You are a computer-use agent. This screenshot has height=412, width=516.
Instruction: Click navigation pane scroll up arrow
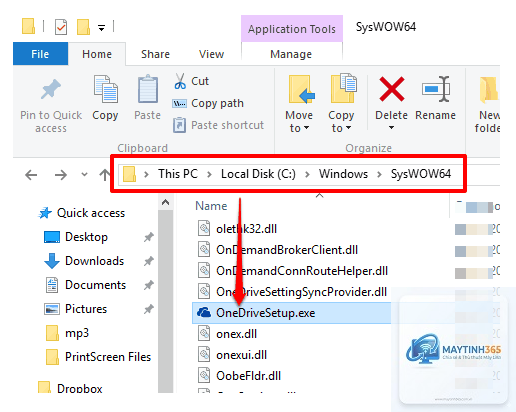165,202
